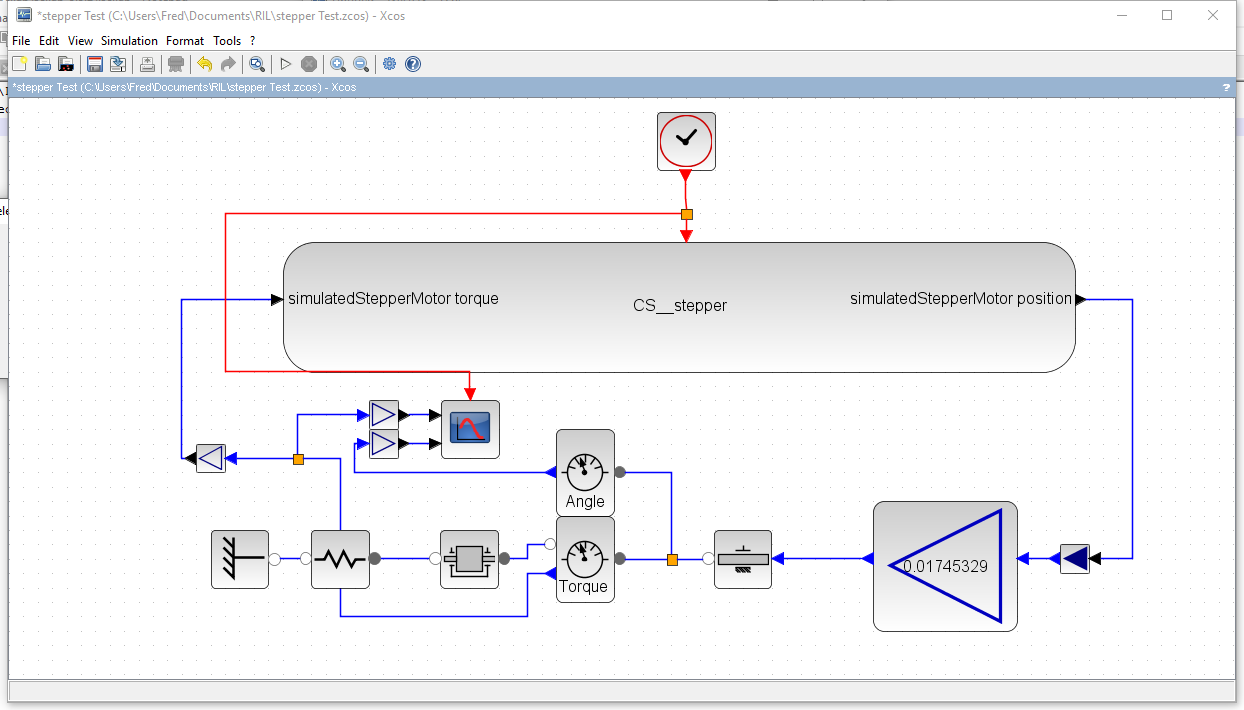Viewport: 1244px width, 710px height.
Task: Zoom out using the magnifier minus icon
Action: click(361, 64)
